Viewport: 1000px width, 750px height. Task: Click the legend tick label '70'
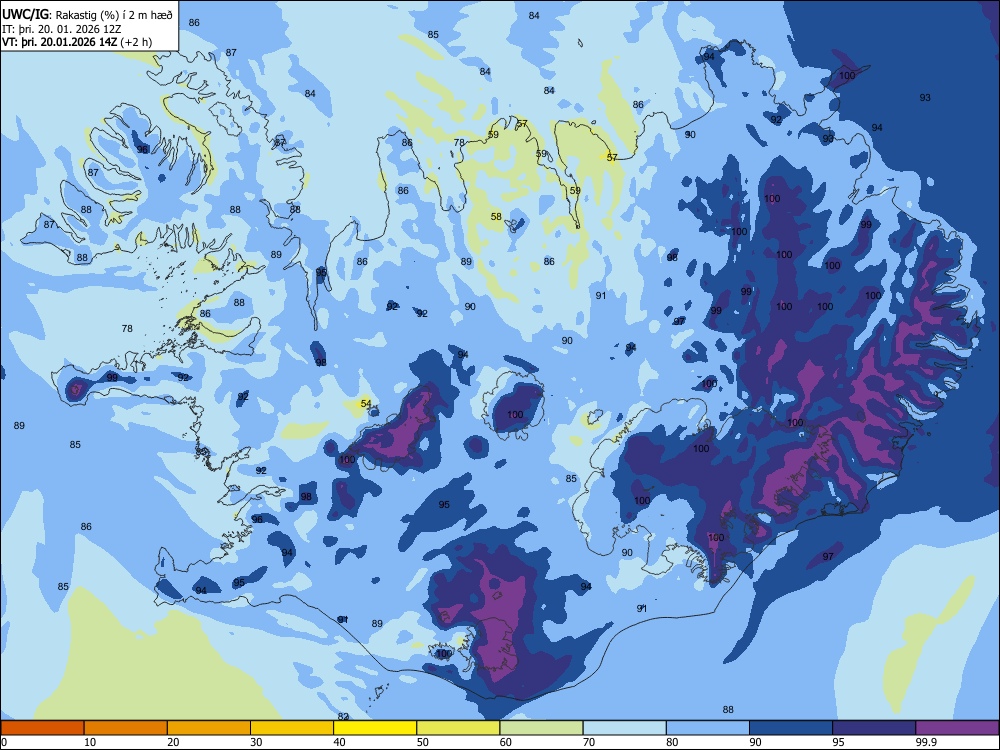coord(589,742)
